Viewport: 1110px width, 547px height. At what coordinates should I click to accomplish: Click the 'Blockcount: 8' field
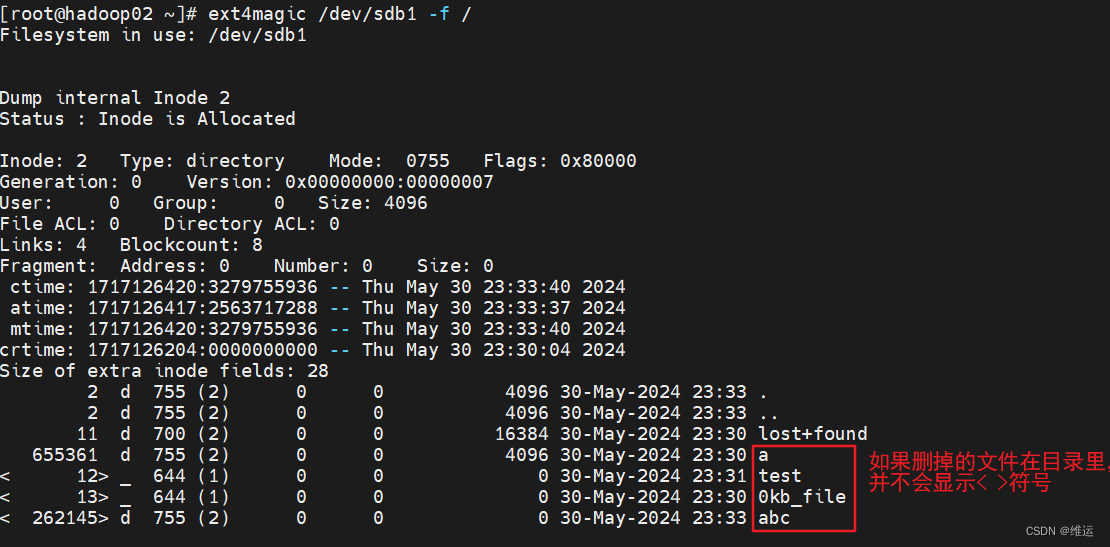[x=191, y=245]
